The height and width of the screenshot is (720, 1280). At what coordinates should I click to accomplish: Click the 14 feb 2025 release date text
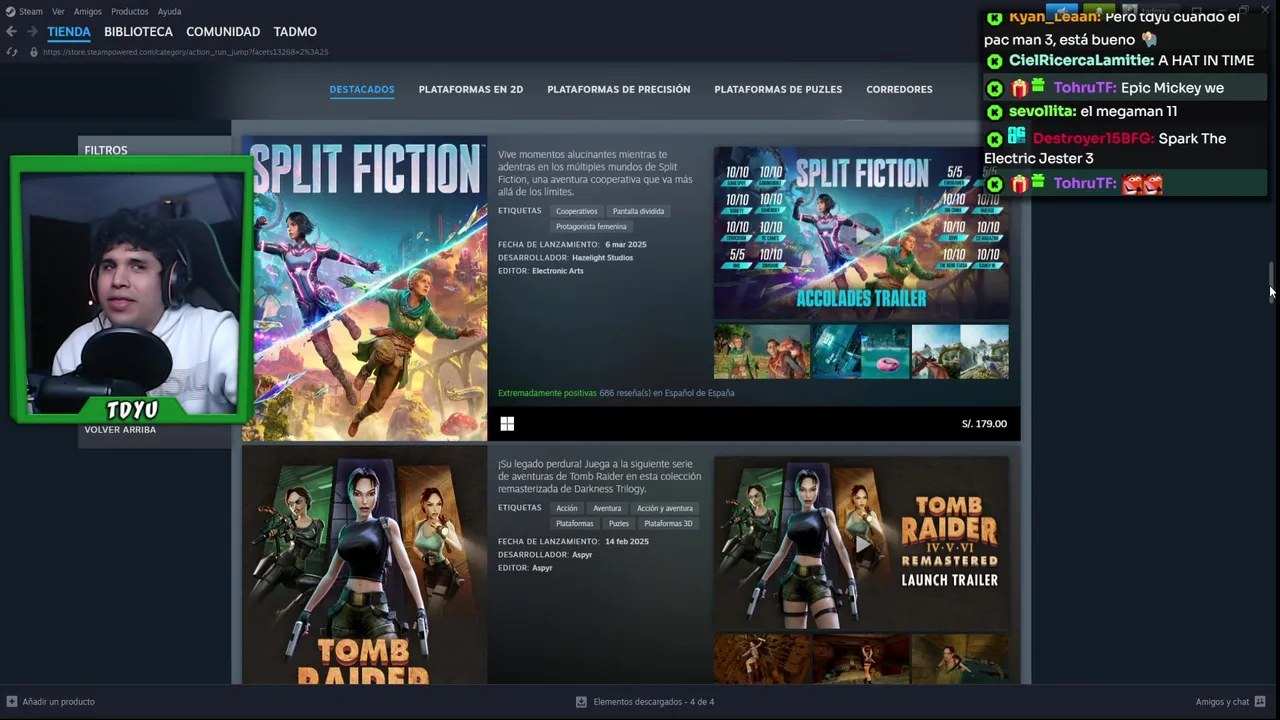627,542
